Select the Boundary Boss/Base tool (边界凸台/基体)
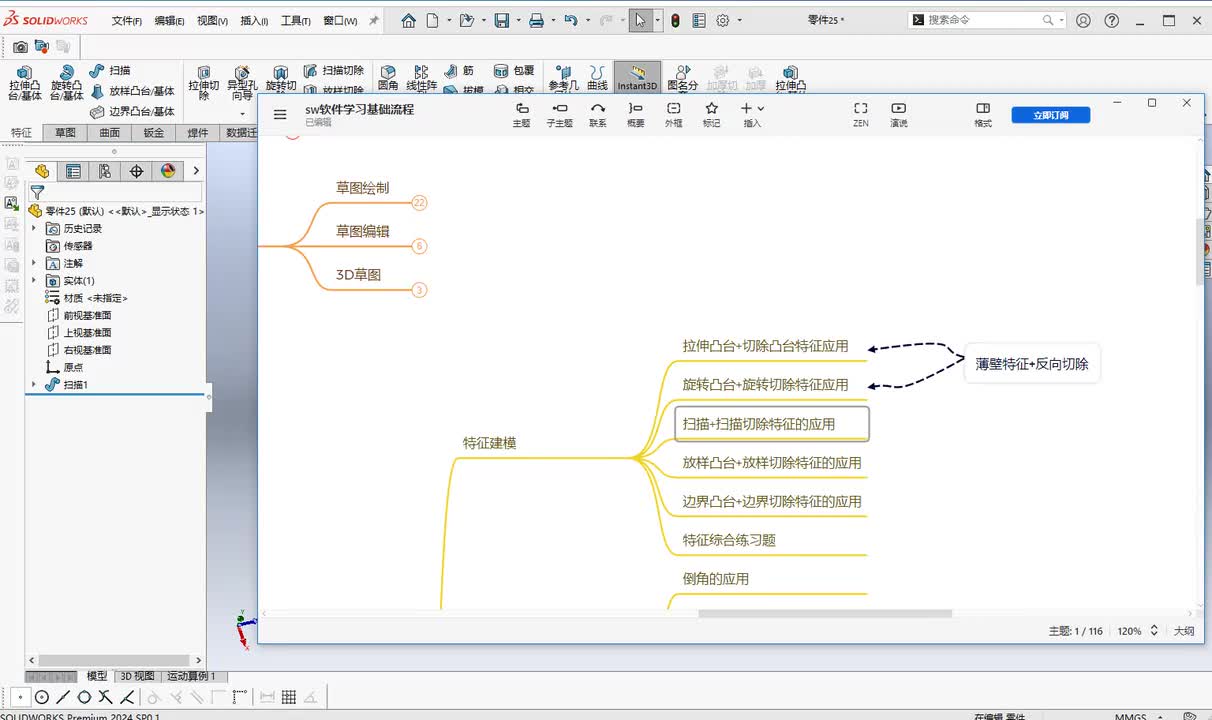The width and height of the screenshot is (1212, 720). tap(132, 112)
